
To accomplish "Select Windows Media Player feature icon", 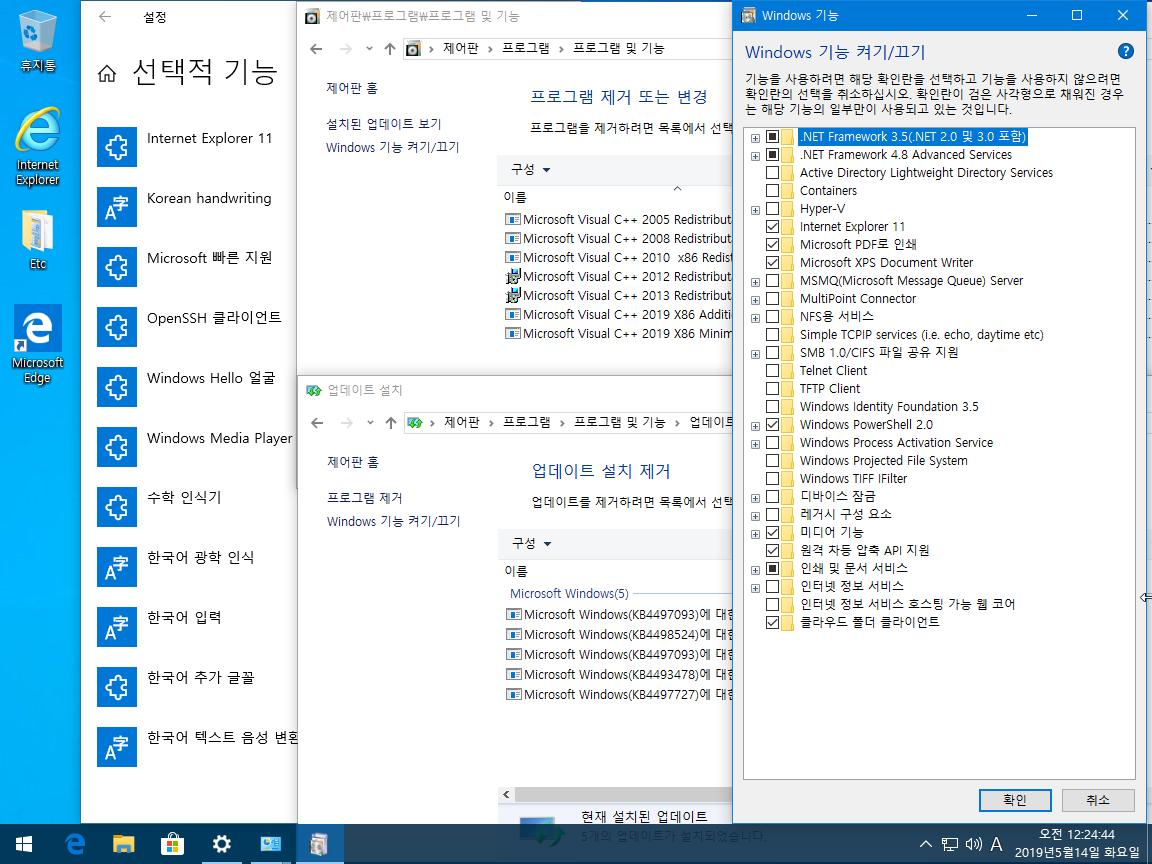I will click(x=117, y=447).
